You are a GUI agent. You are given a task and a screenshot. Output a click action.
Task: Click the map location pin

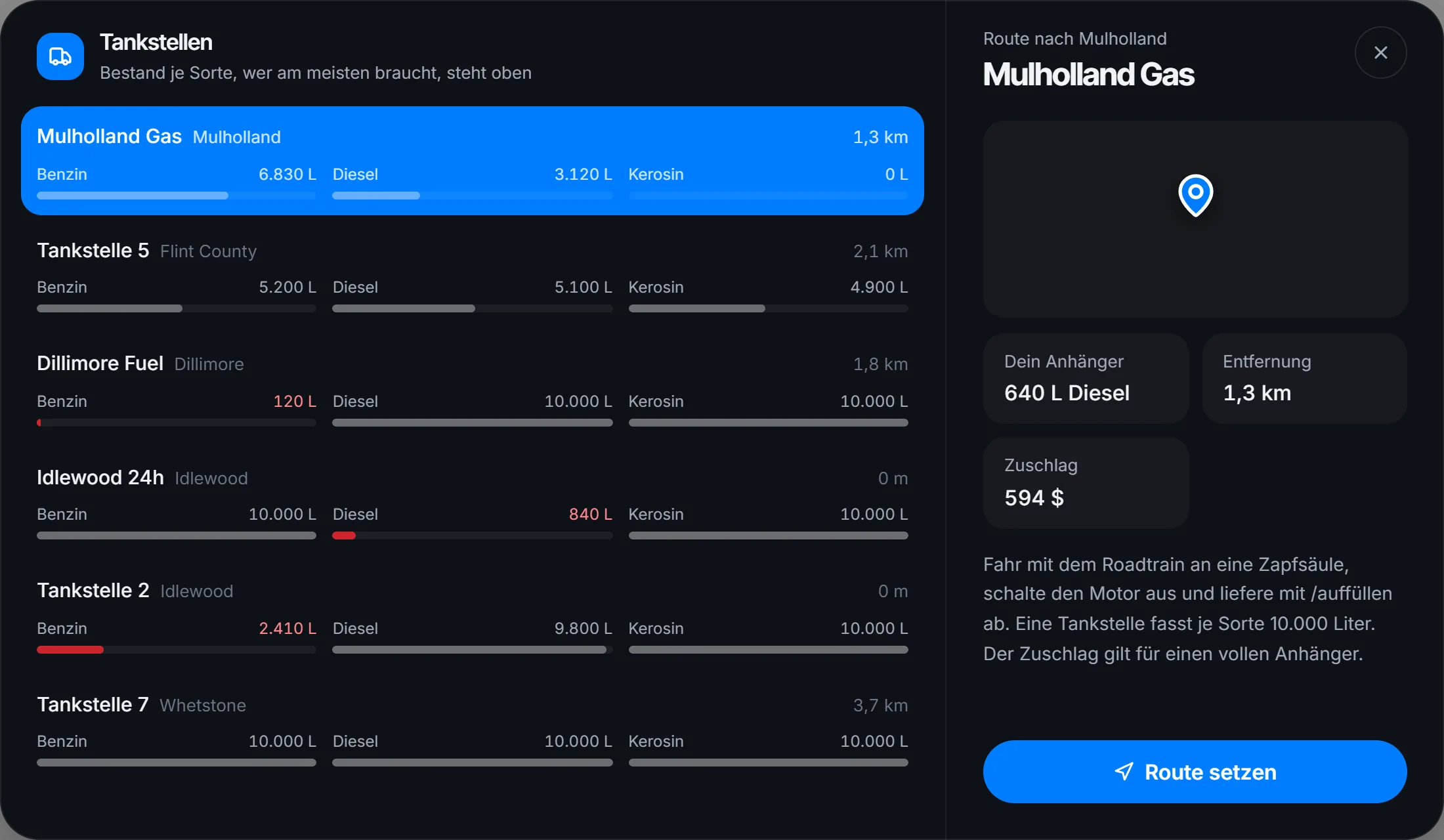click(x=1195, y=195)
